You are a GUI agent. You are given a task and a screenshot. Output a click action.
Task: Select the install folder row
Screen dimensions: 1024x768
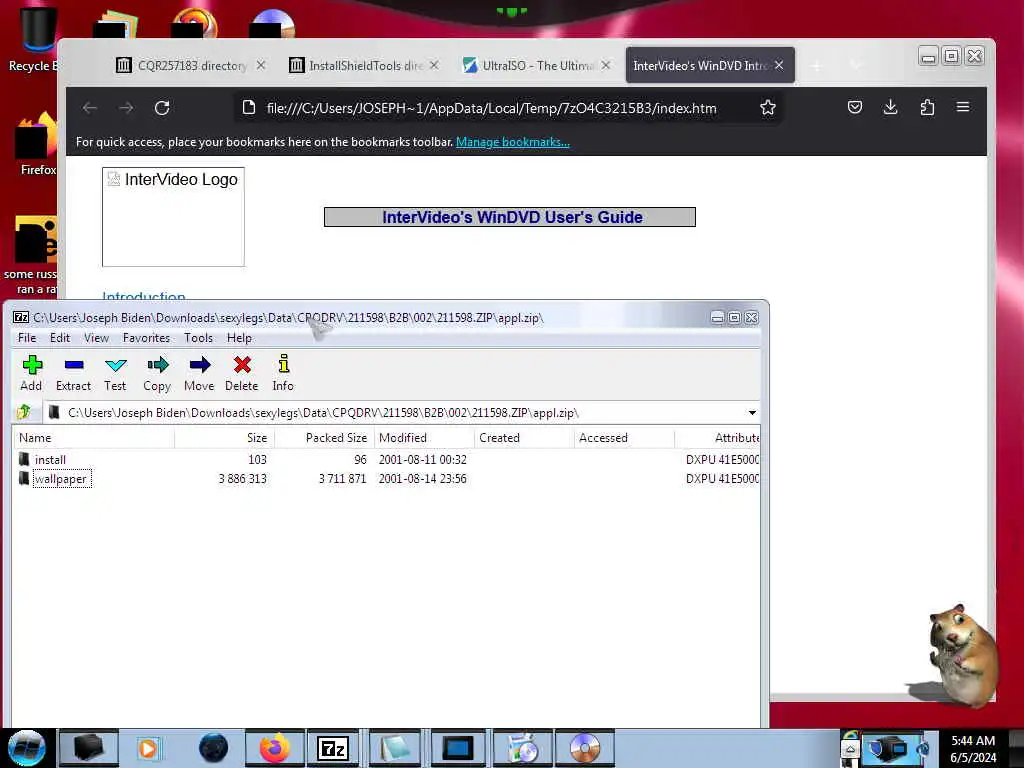385,460
